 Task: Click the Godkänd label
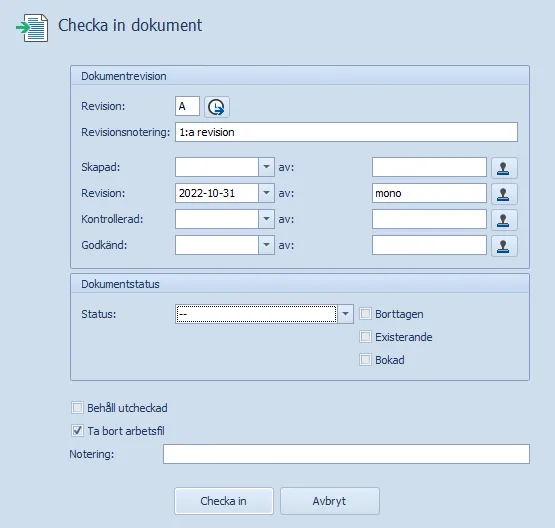click(104, 245)
